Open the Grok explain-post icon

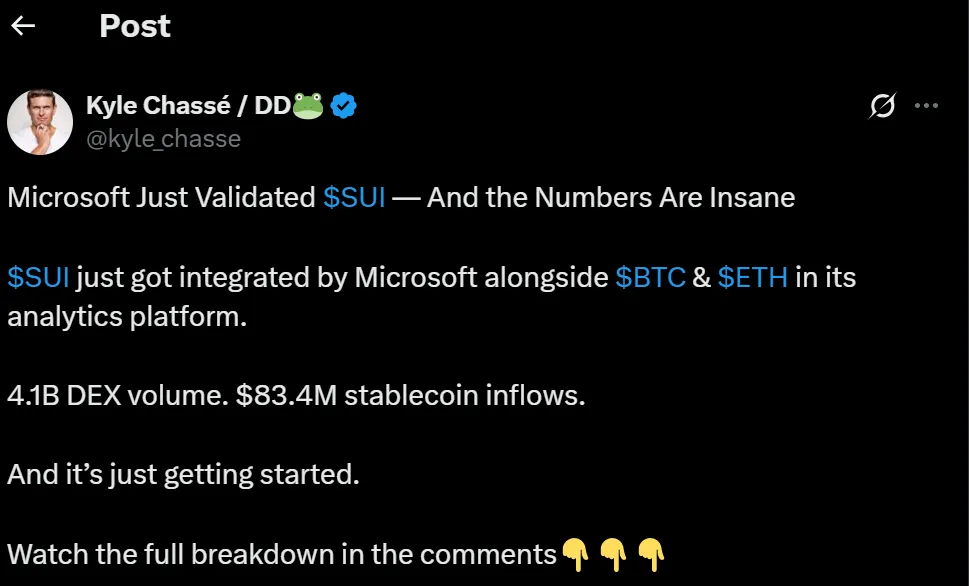click(882, 106)
